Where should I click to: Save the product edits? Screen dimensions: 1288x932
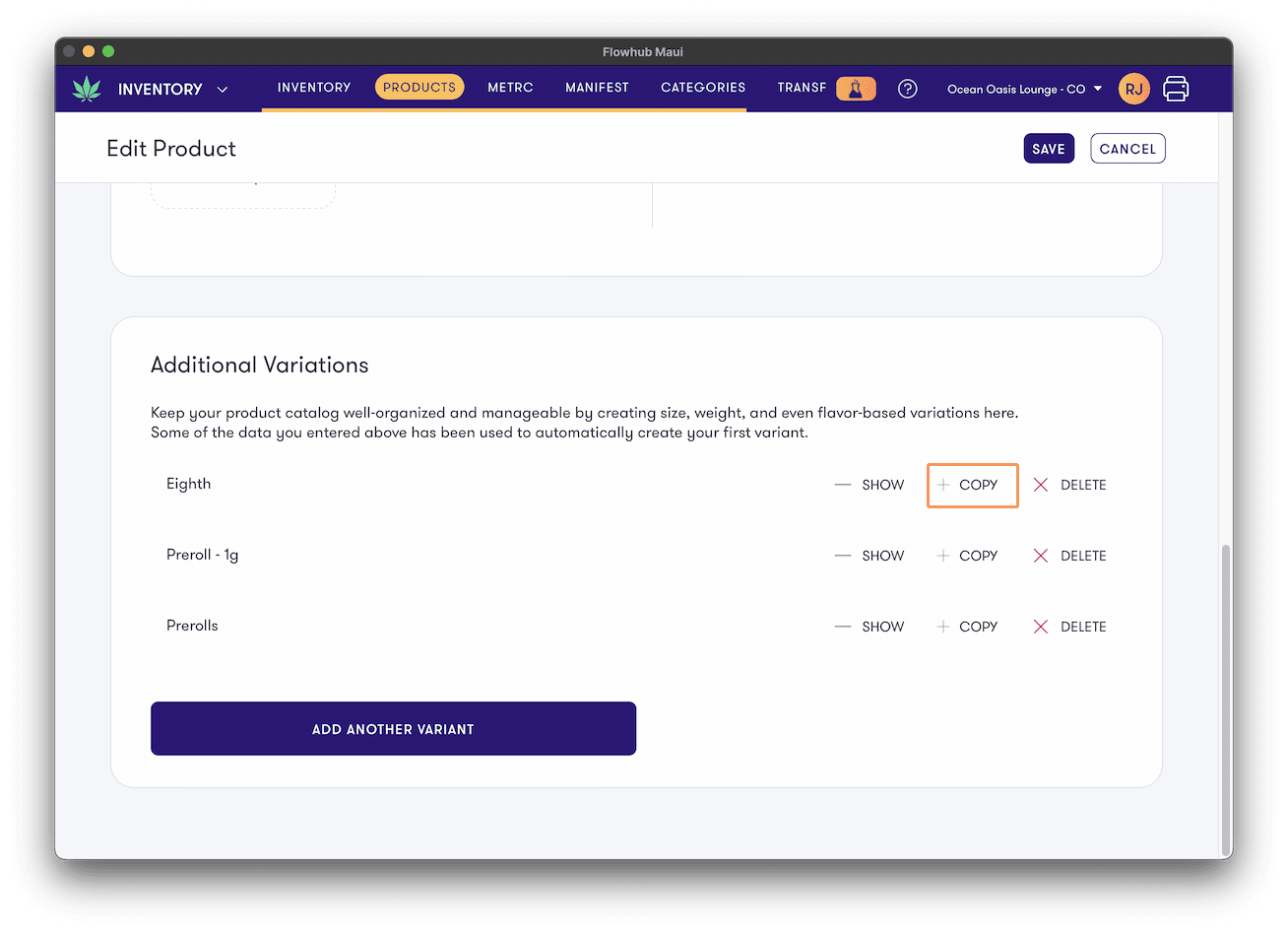1049,149
